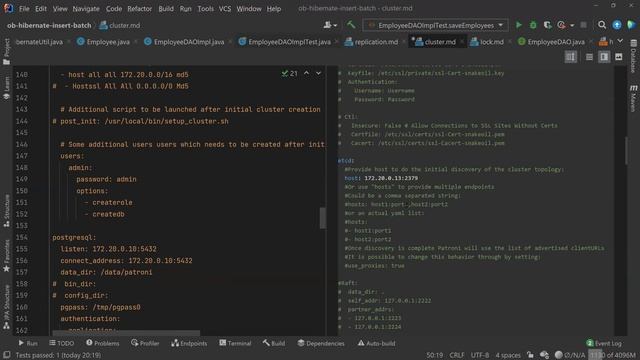Open the Event Log
This screenshot has height=360, width=640.
(604, 343)
